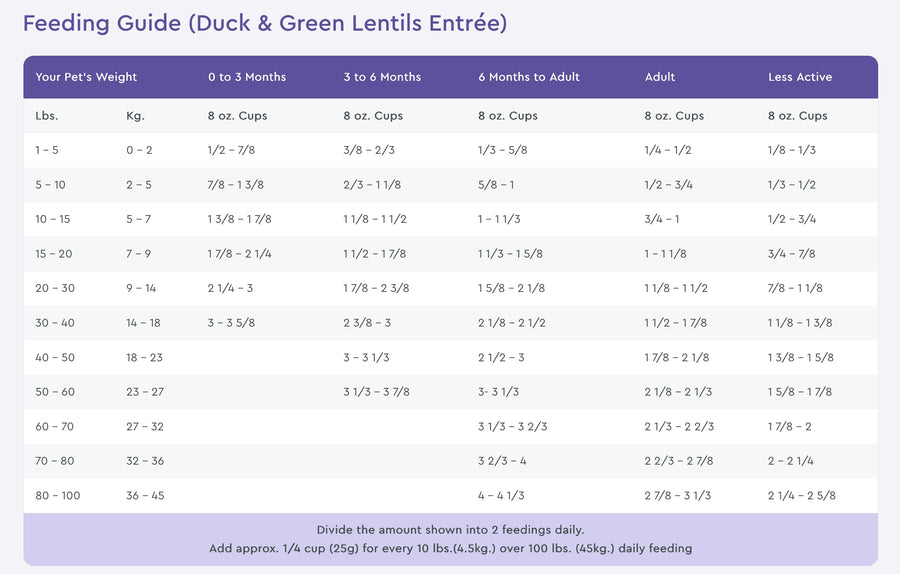Select the "3 to 6 Months" column header
This screenshot has width=900, height=574.
[382, 77]
